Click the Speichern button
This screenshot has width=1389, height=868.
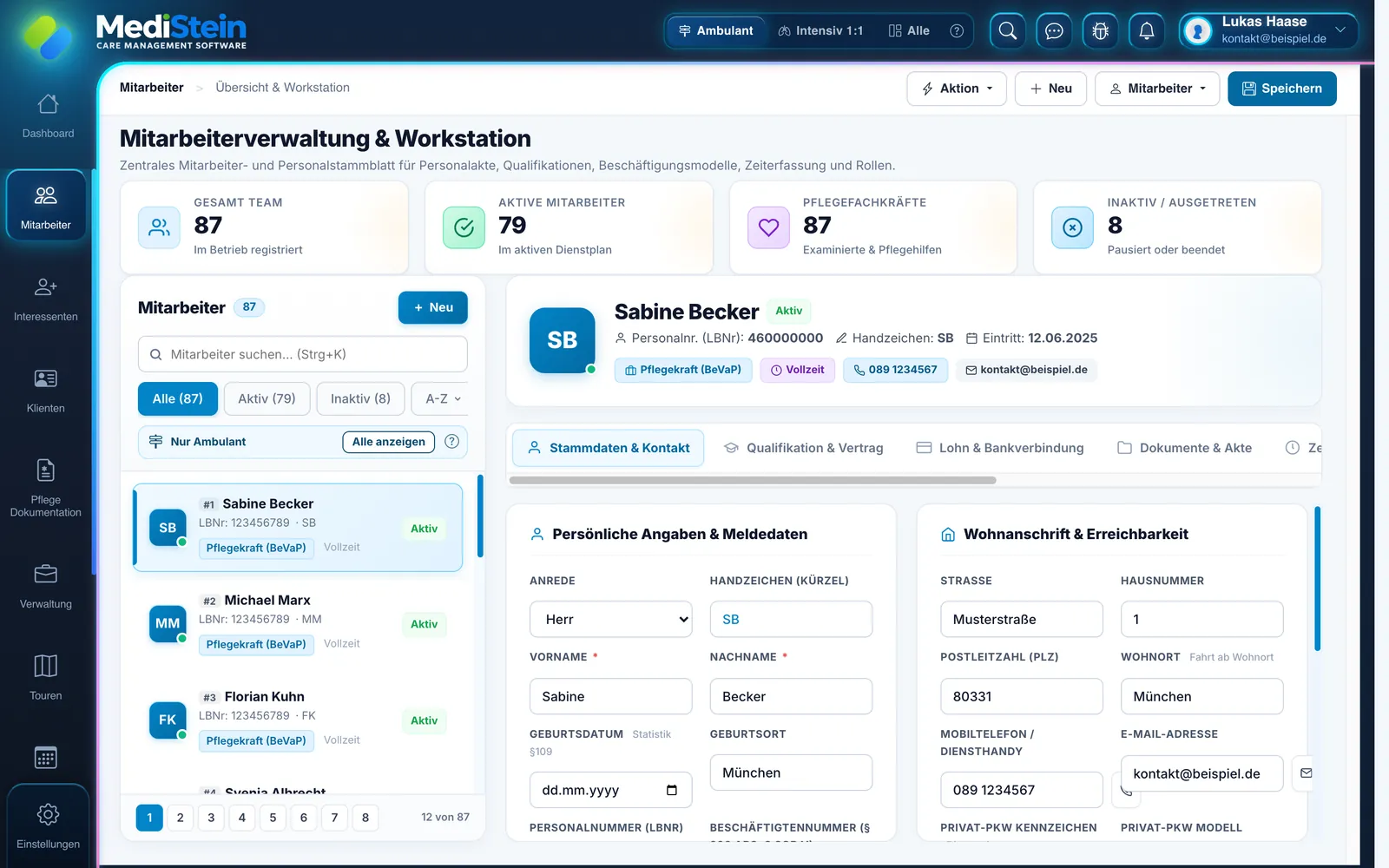pos(1282,89)
